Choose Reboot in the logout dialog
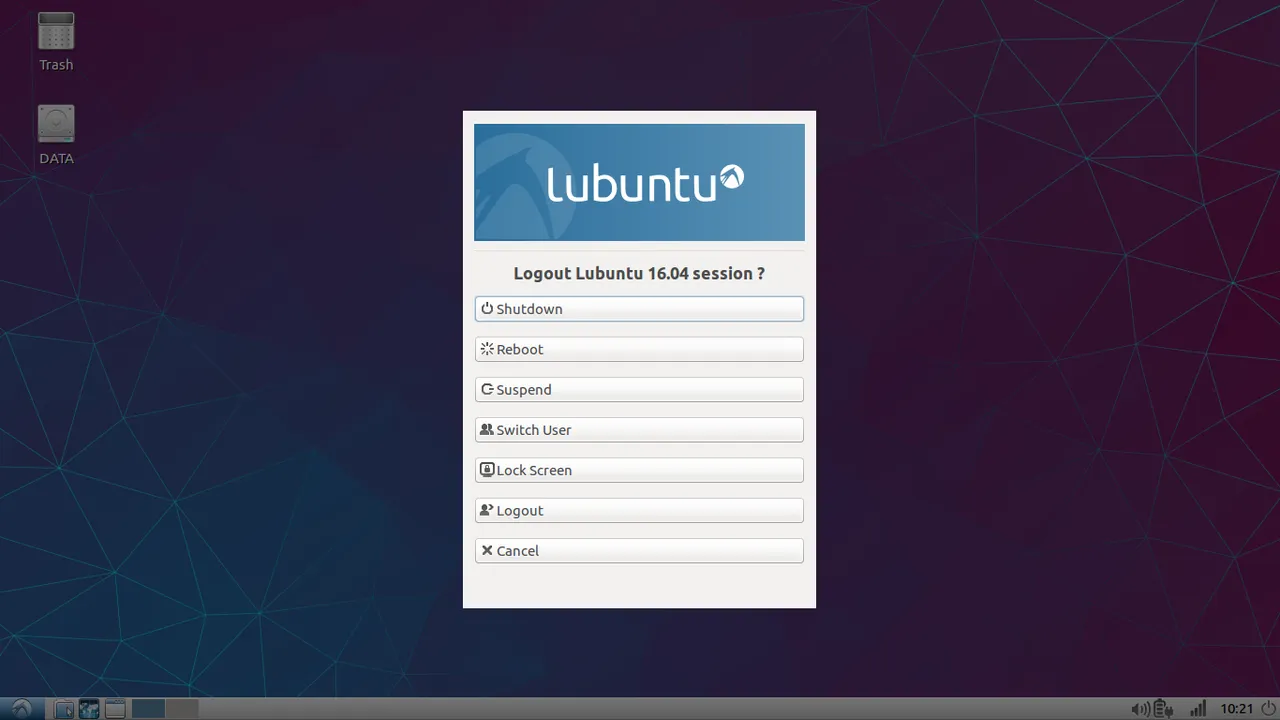1280x720 pixels. (639, 349)
